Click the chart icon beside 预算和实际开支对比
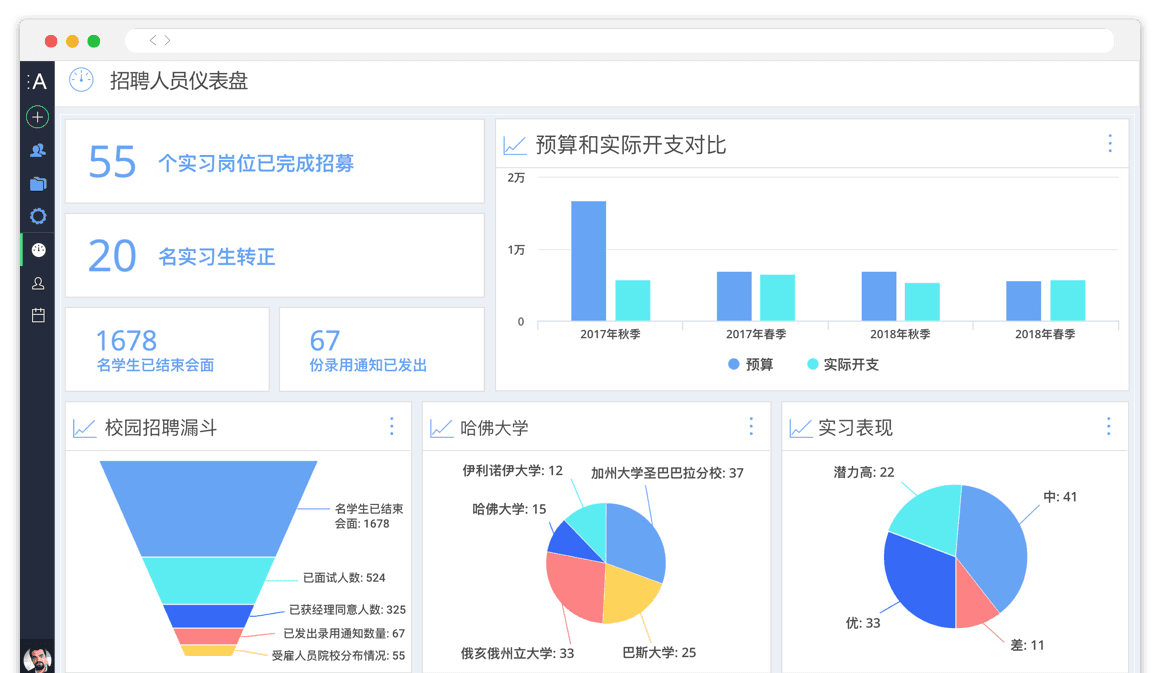 click(x=515, y=145)
